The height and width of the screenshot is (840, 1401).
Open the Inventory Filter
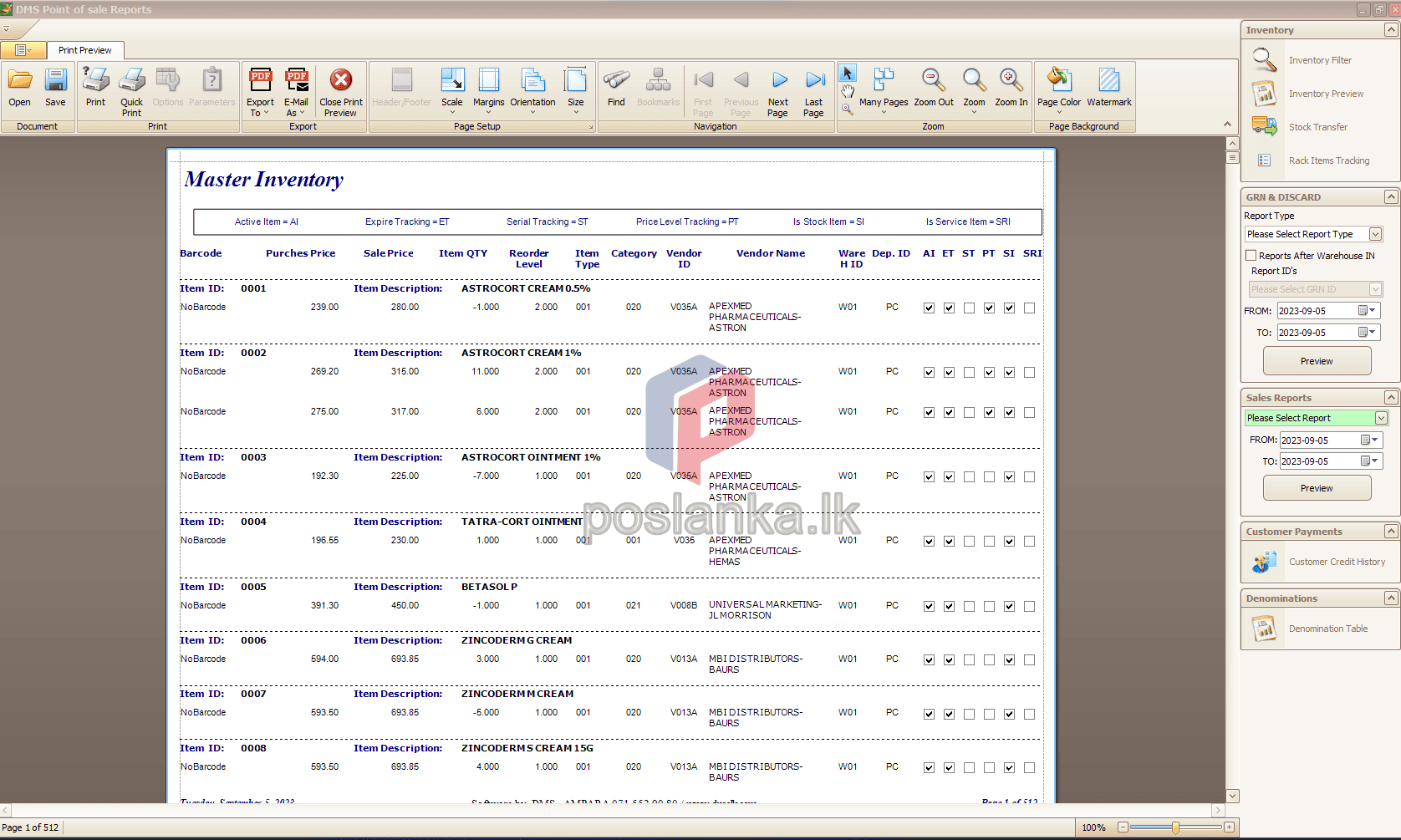coord(1320,60)
